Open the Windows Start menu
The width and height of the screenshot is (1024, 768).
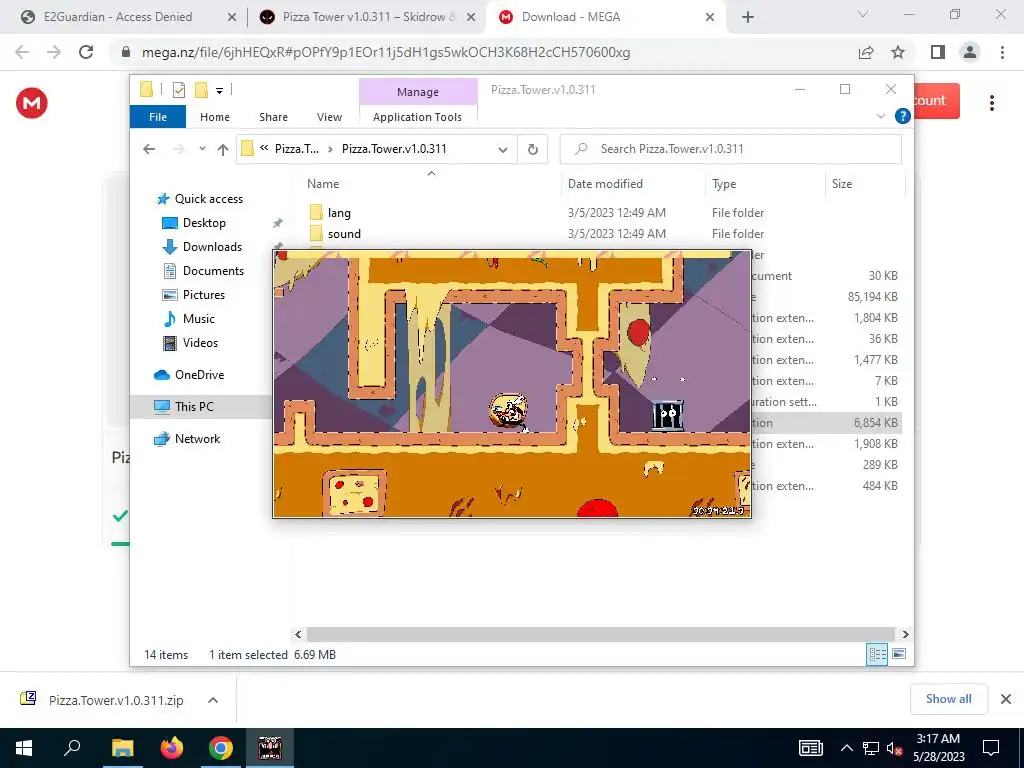pyautogui.click(x=24, y=748)
